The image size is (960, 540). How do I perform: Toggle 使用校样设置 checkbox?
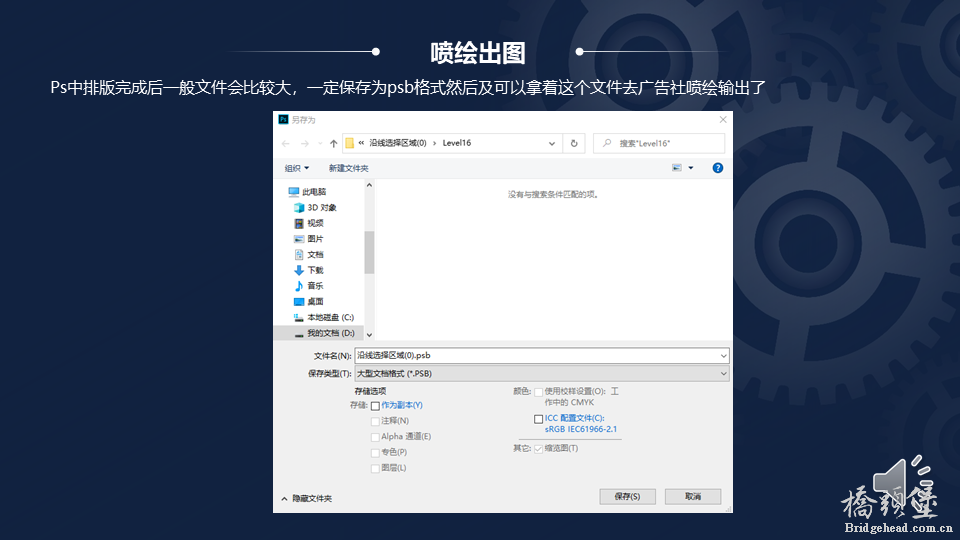(x=539, y=392)
